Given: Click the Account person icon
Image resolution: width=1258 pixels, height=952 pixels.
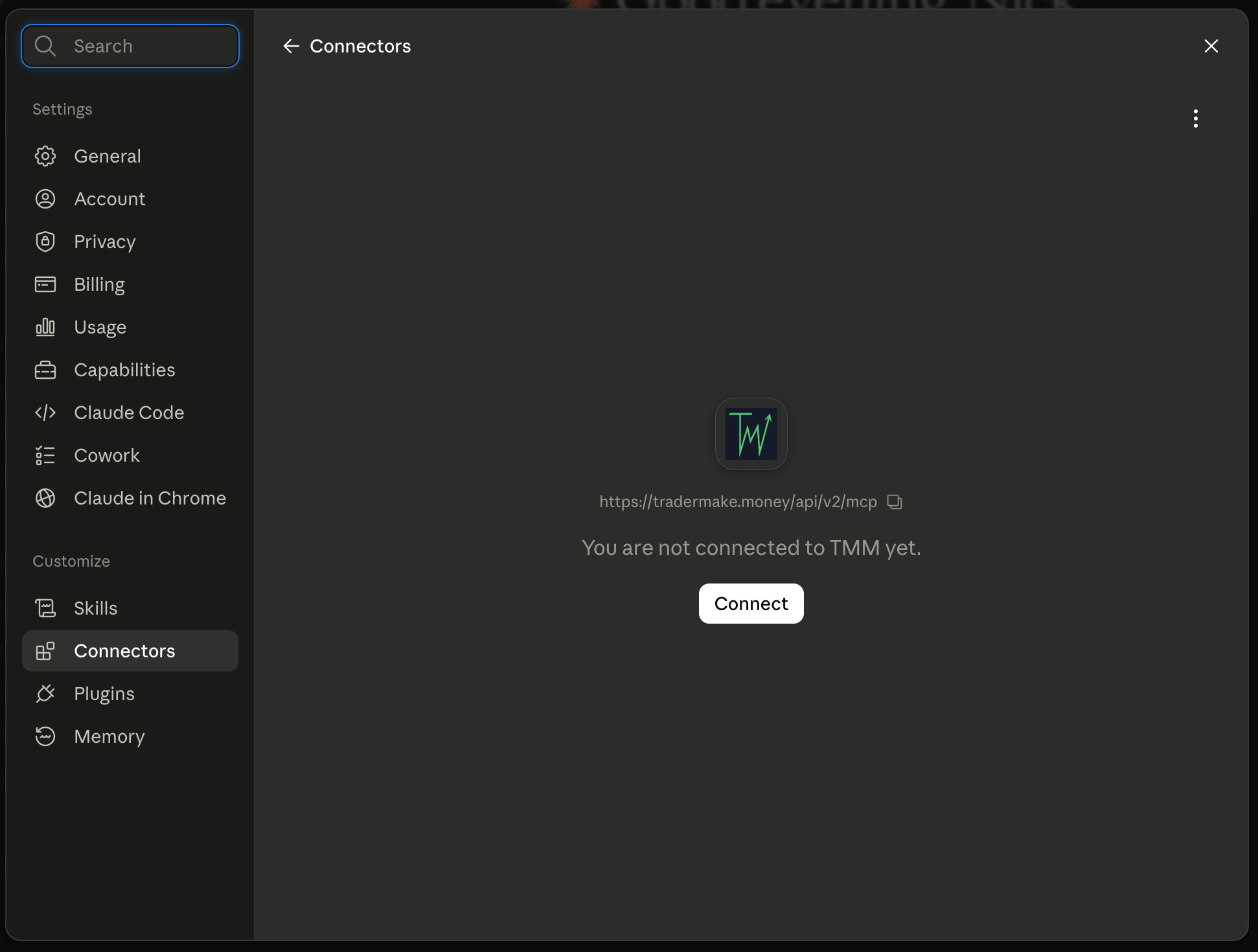Looking at the screenshot, I should (45, 199).
